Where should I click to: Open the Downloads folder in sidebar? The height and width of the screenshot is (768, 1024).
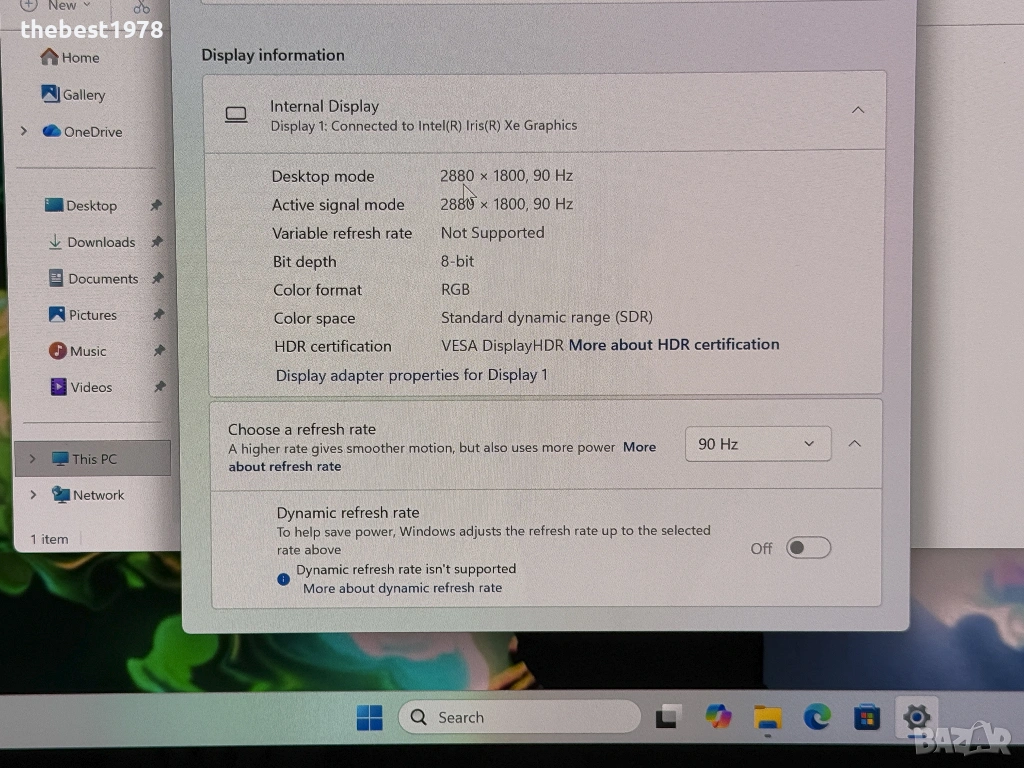click(100, 242)
